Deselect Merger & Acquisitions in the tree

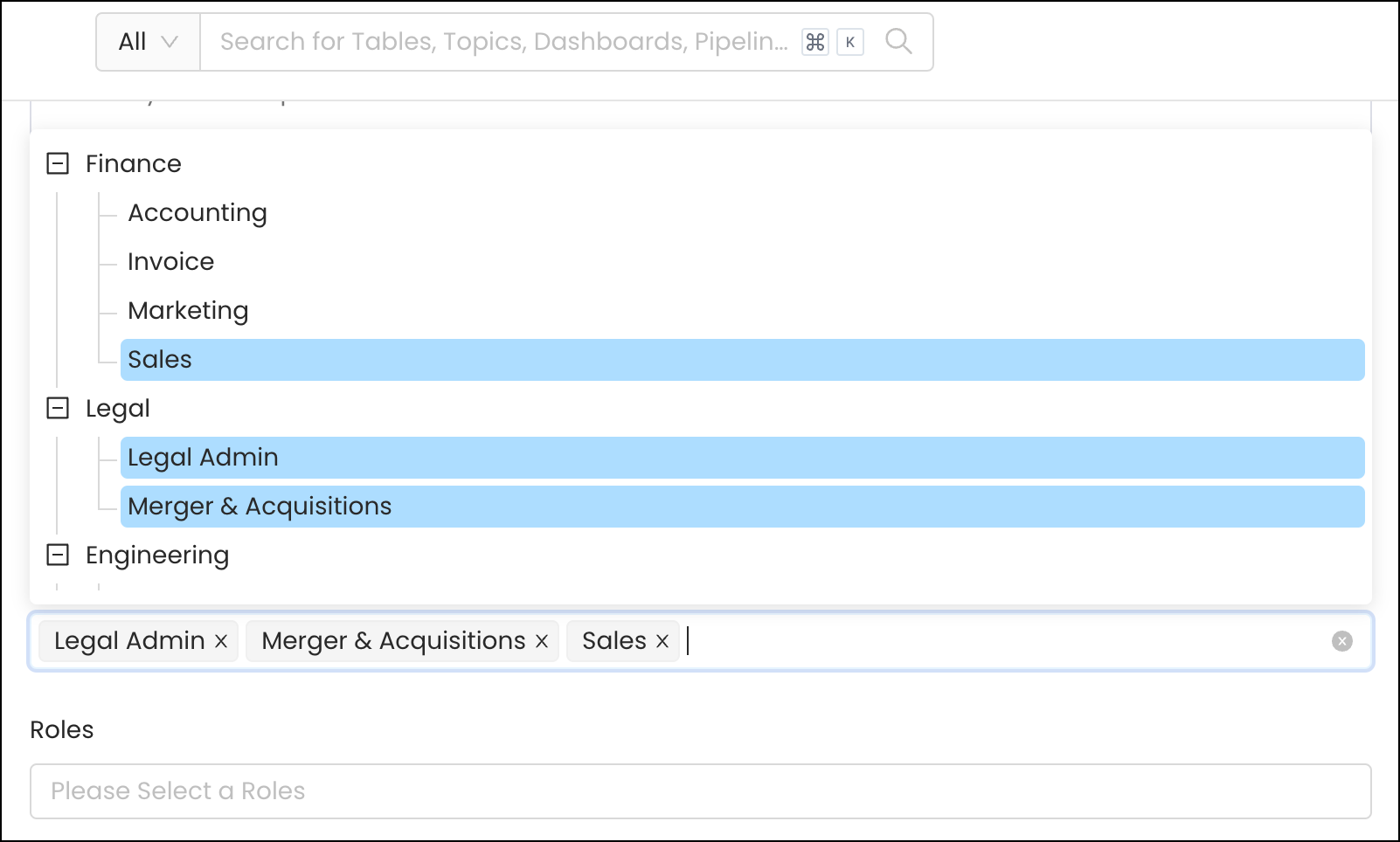click(260, 507)
